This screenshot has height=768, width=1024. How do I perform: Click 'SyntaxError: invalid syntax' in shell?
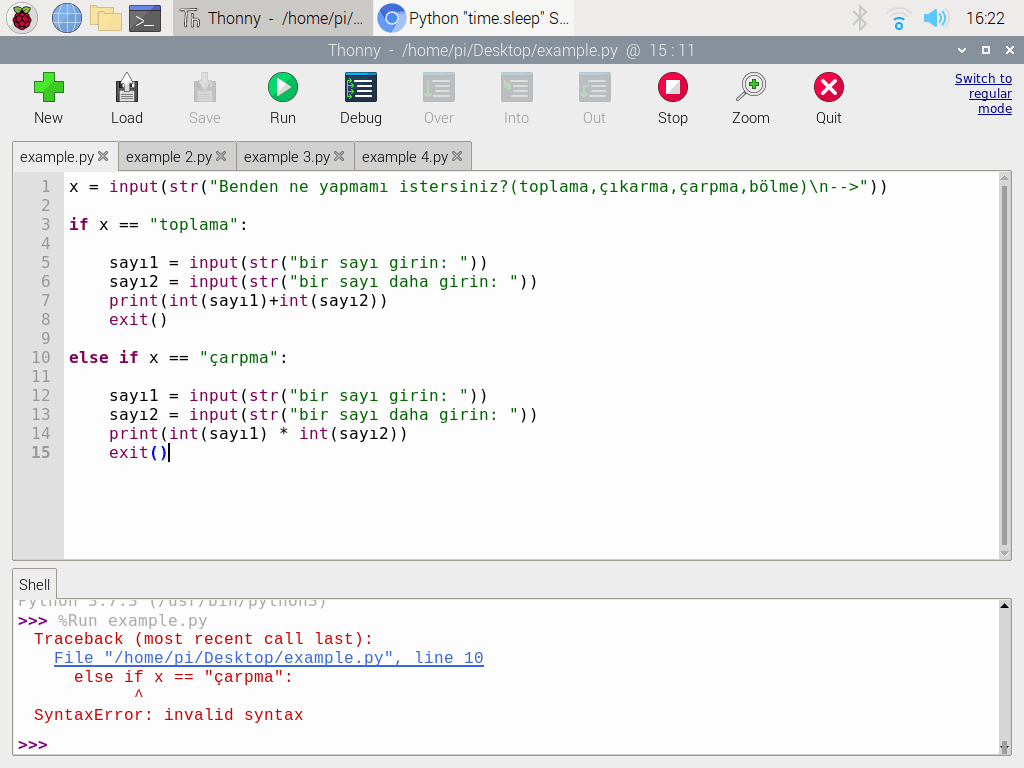tap(168, 714)
